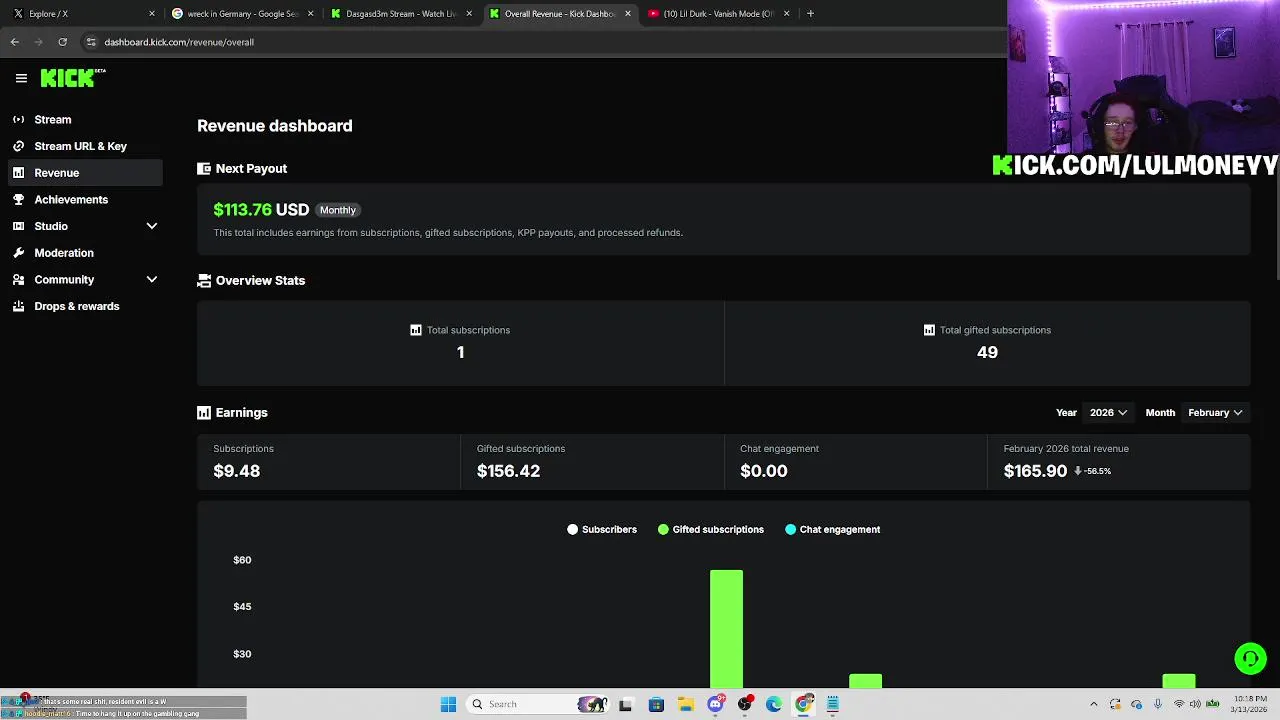Open the Month February dropdown

click(1215, 412)
